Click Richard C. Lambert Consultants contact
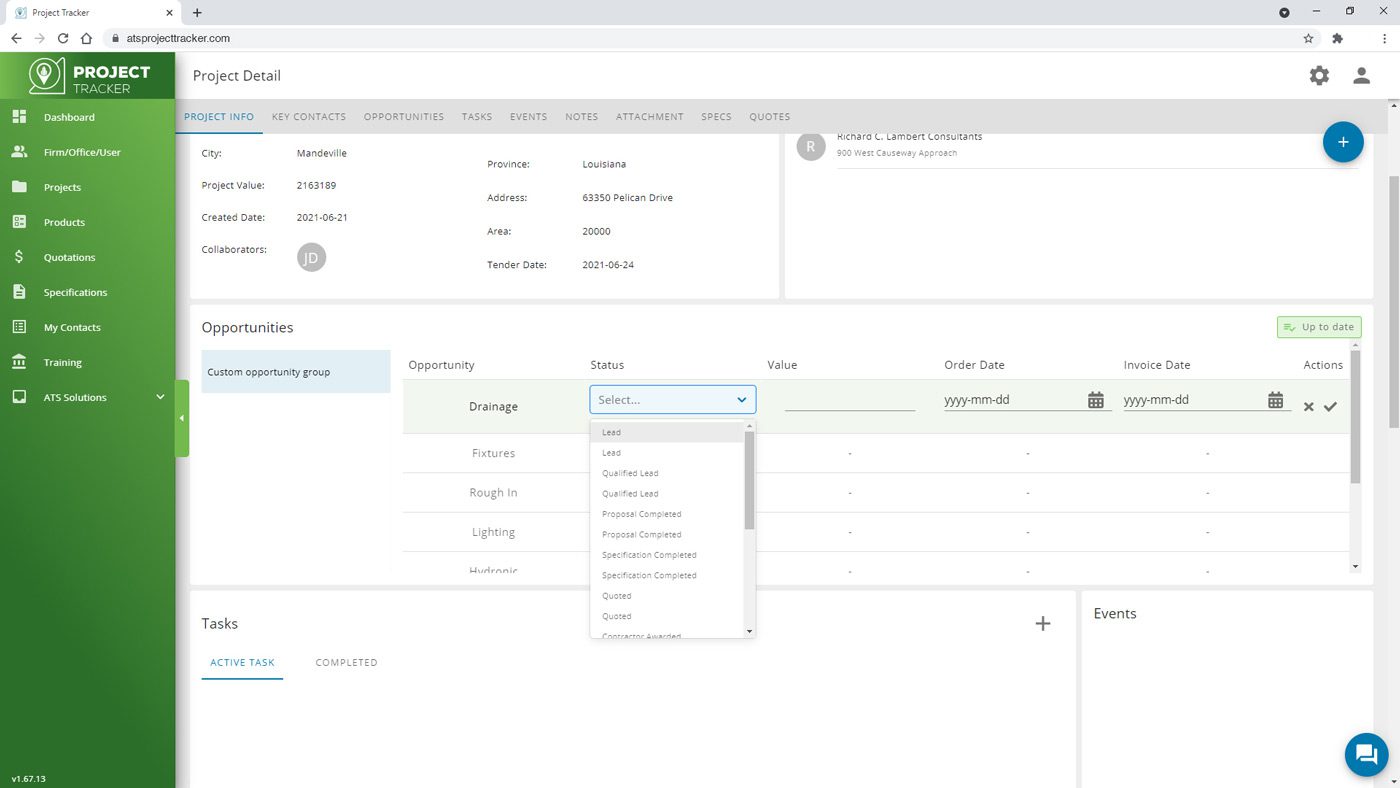 tap(909, 136)
